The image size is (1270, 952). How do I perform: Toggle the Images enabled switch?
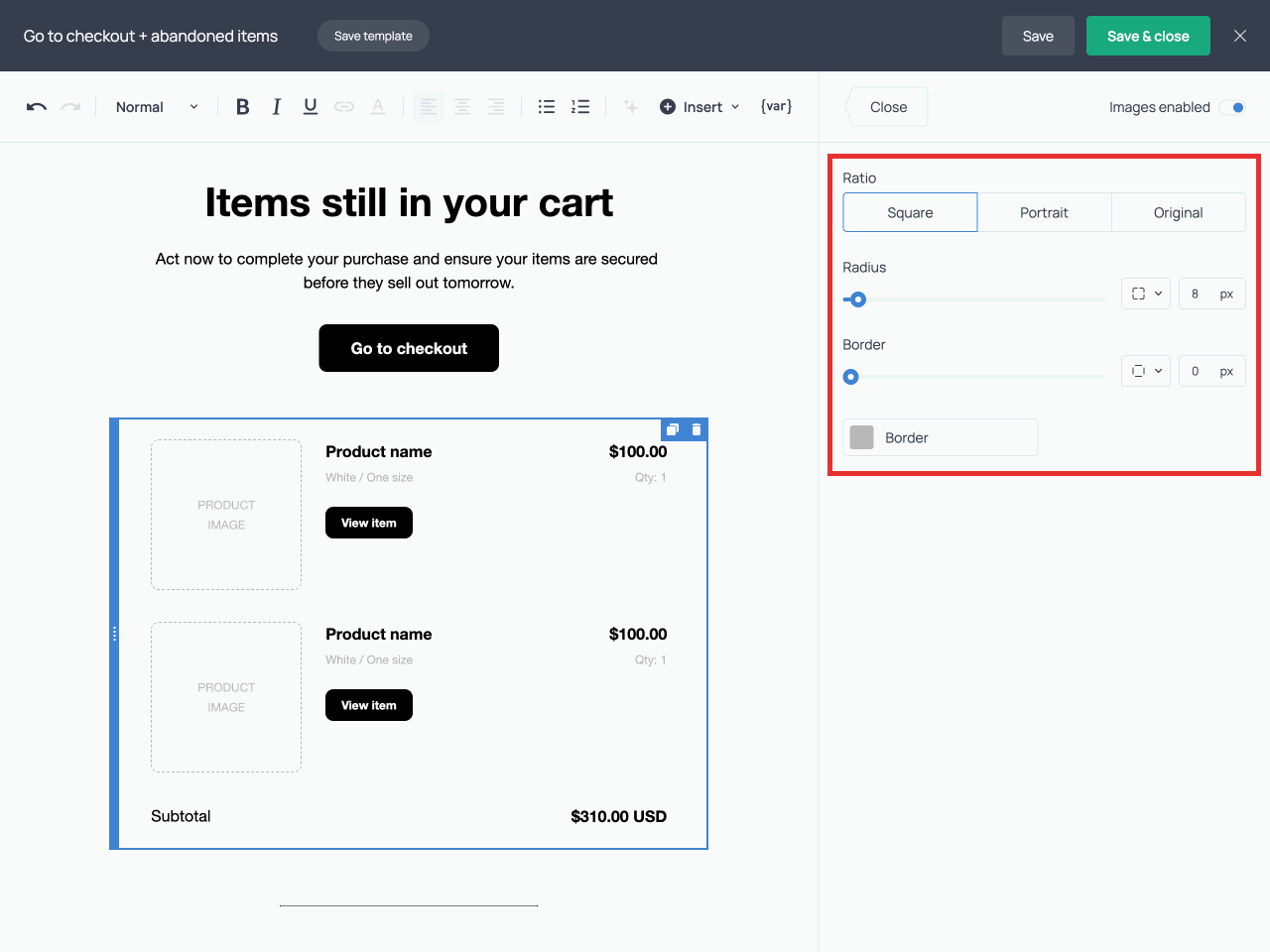[x=1232, y=107]
